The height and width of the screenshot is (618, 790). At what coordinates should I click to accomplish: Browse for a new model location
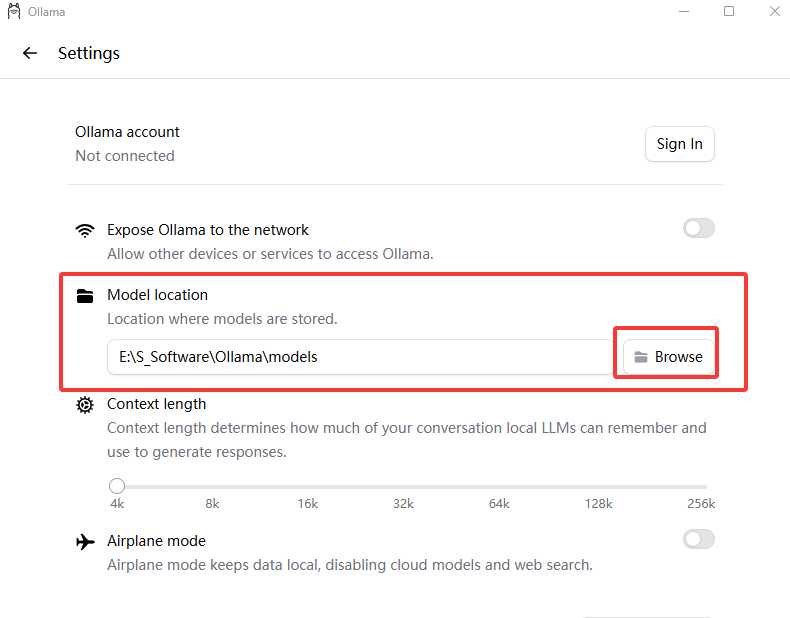(668, 357)
